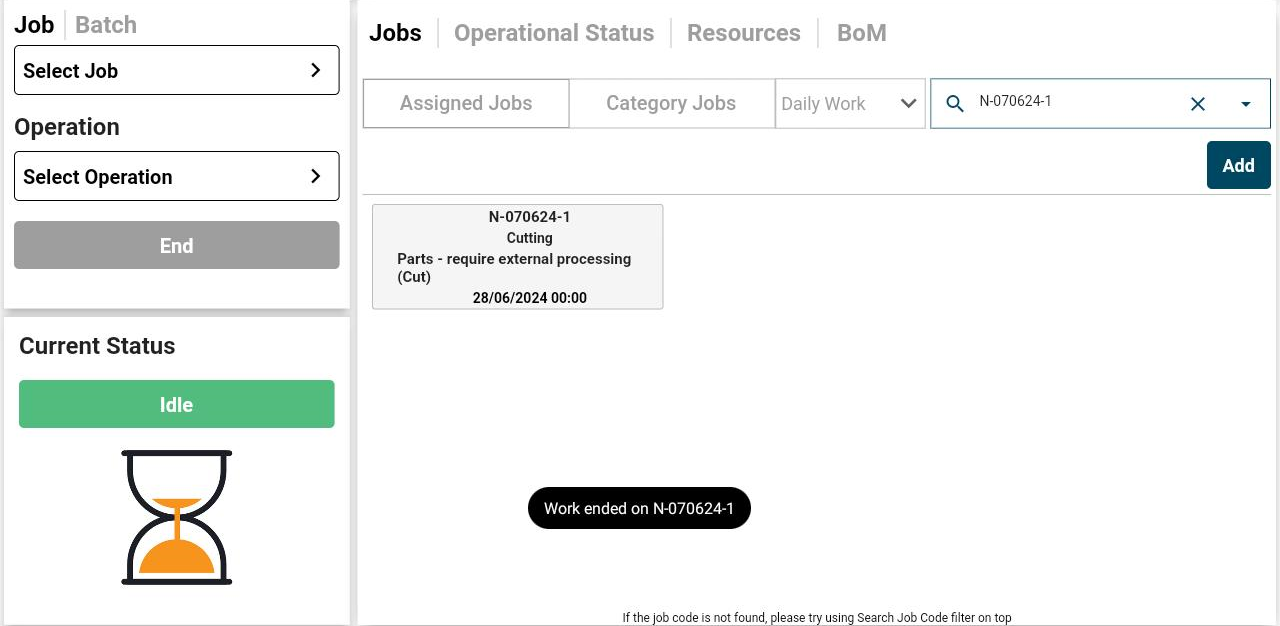The width and height of the screenshot is (1280, 626).
Task: Focus the job code search field
Action: 1075,102
